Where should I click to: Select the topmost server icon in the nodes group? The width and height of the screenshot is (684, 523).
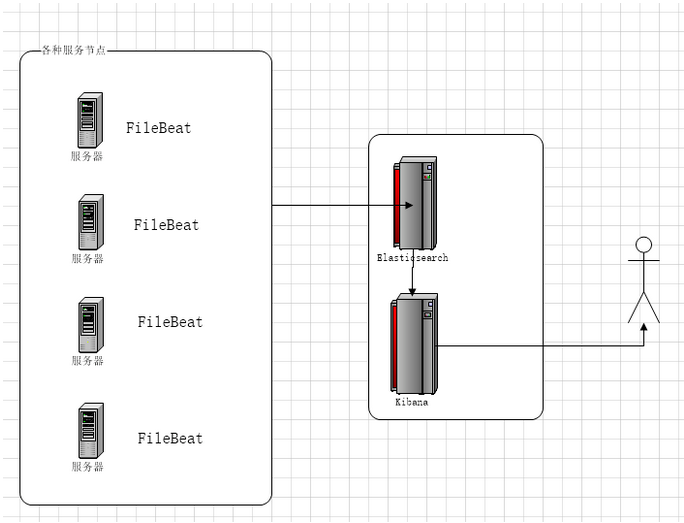pyautogui.click(x=88, y=120)
